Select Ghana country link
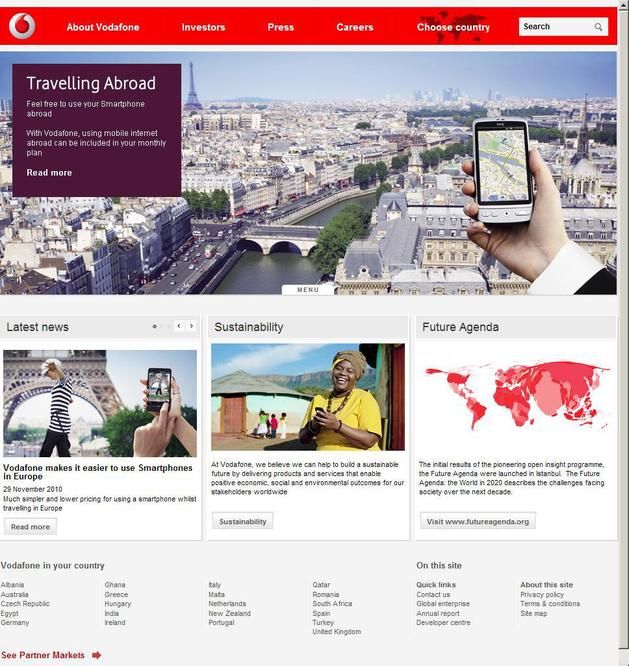The height and width of the screenshot is (666, 629). coord(115,585)
